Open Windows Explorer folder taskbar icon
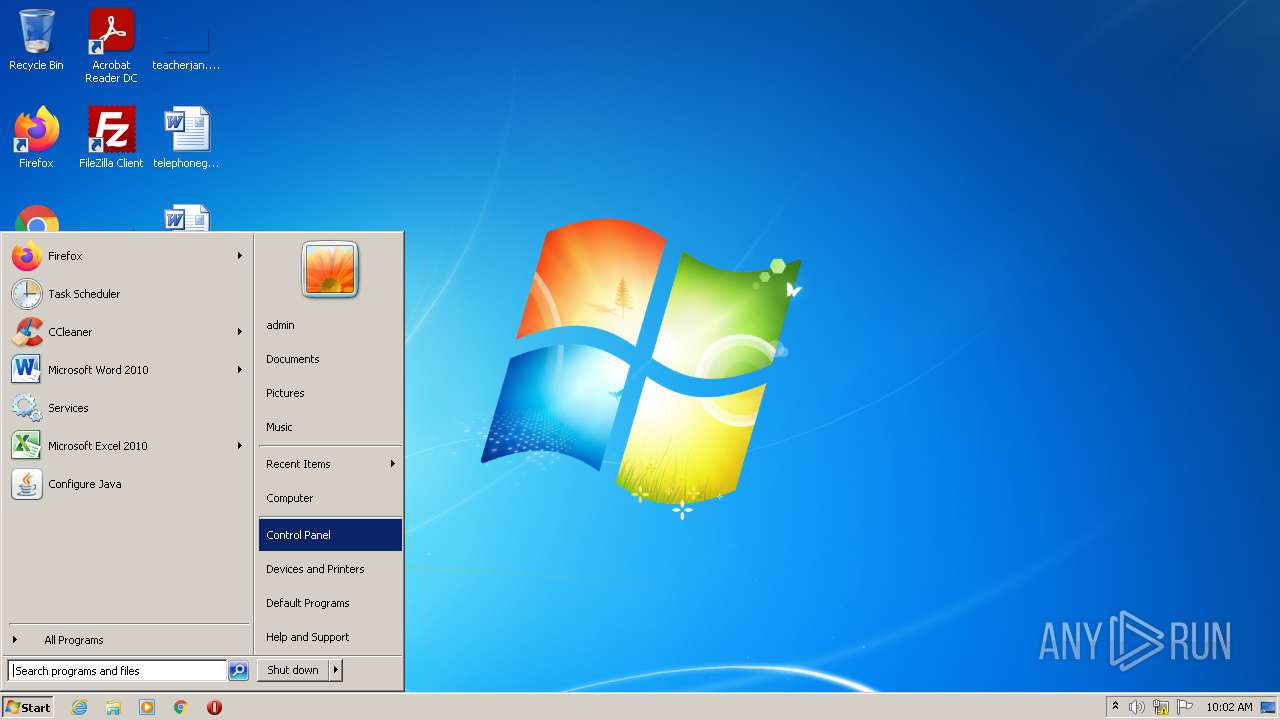Screen dimensions: 1280x720 113,707
